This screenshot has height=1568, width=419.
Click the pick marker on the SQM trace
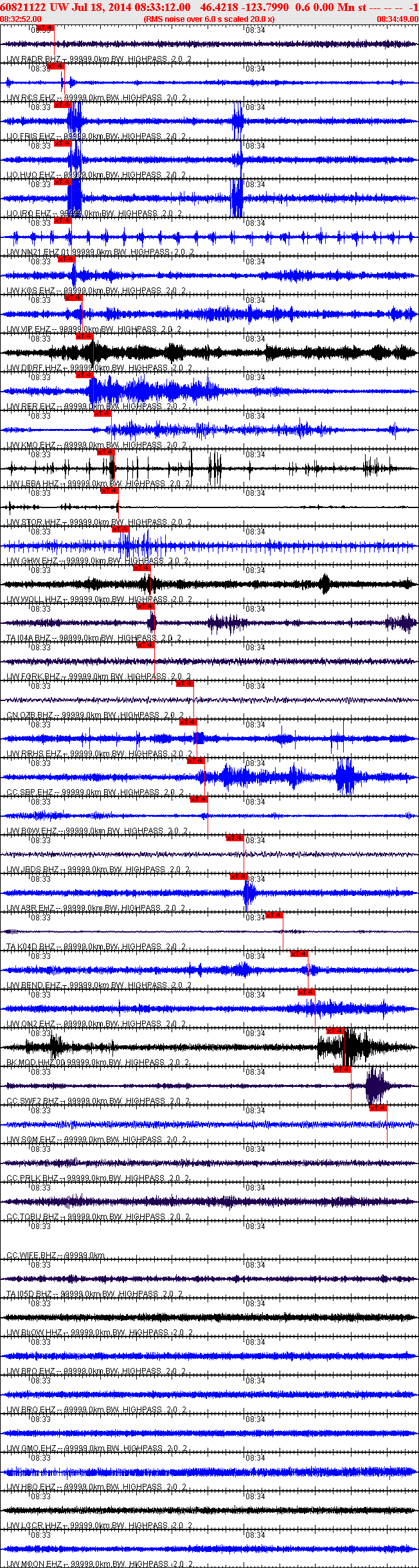(x=379, y=1108)
